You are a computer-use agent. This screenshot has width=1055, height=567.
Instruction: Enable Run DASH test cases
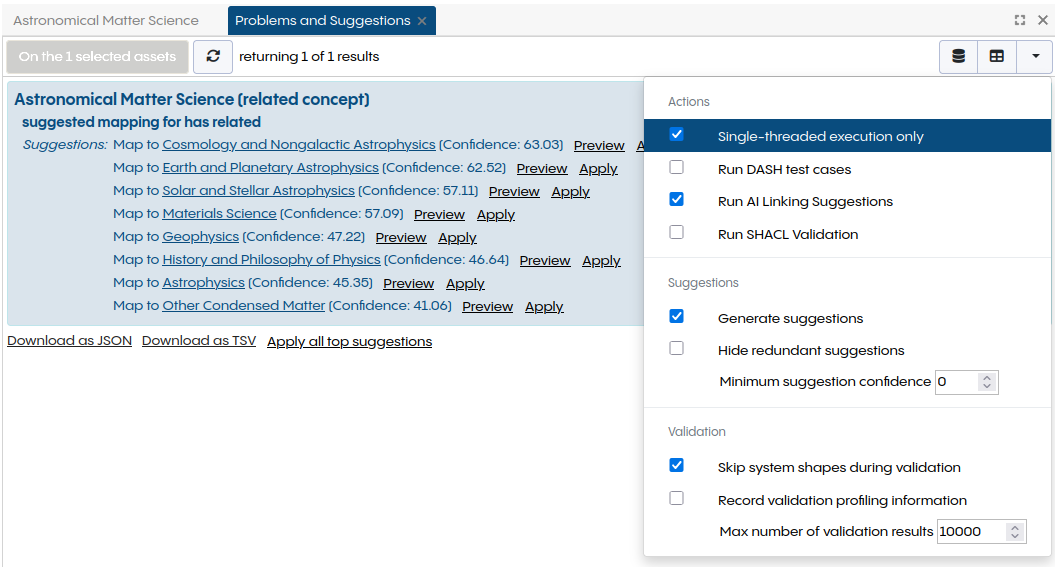[x=677, y=168]
